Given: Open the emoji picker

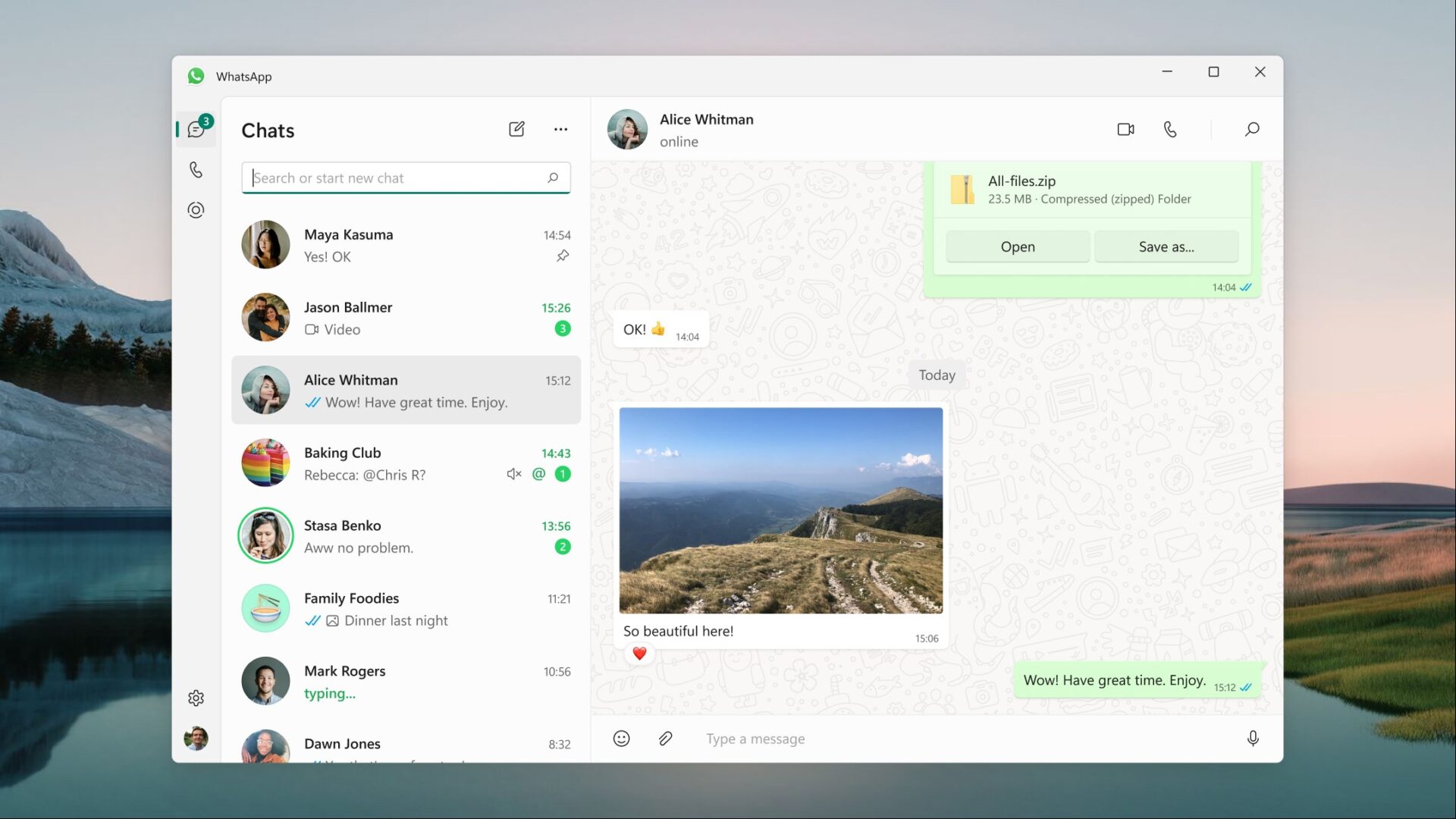Looking at the screenshot, I should [x=622, y=738].
